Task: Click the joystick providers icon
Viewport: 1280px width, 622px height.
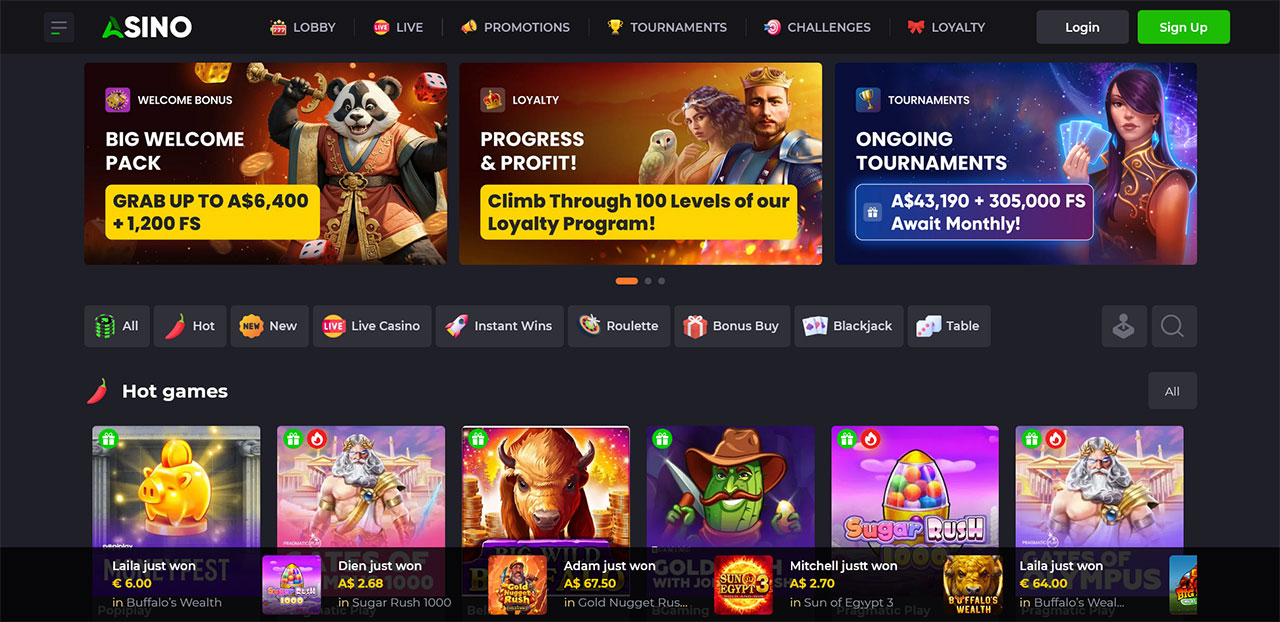Action: coord(1124,326)
